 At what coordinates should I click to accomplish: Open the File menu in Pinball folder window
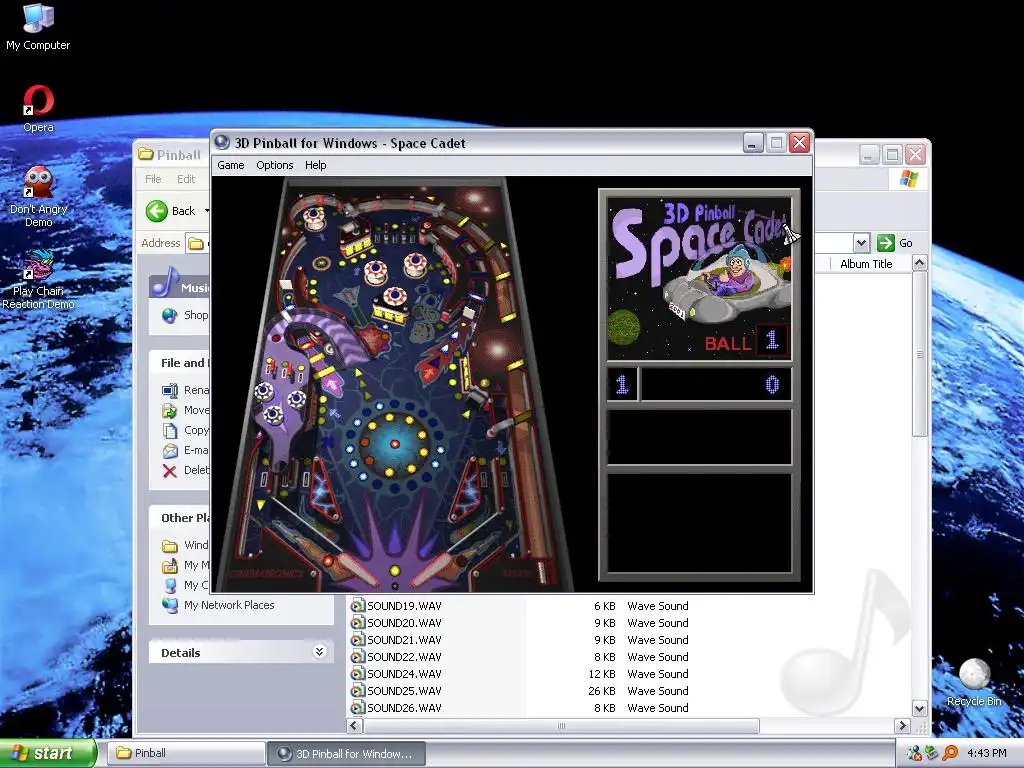coord(153,179)
